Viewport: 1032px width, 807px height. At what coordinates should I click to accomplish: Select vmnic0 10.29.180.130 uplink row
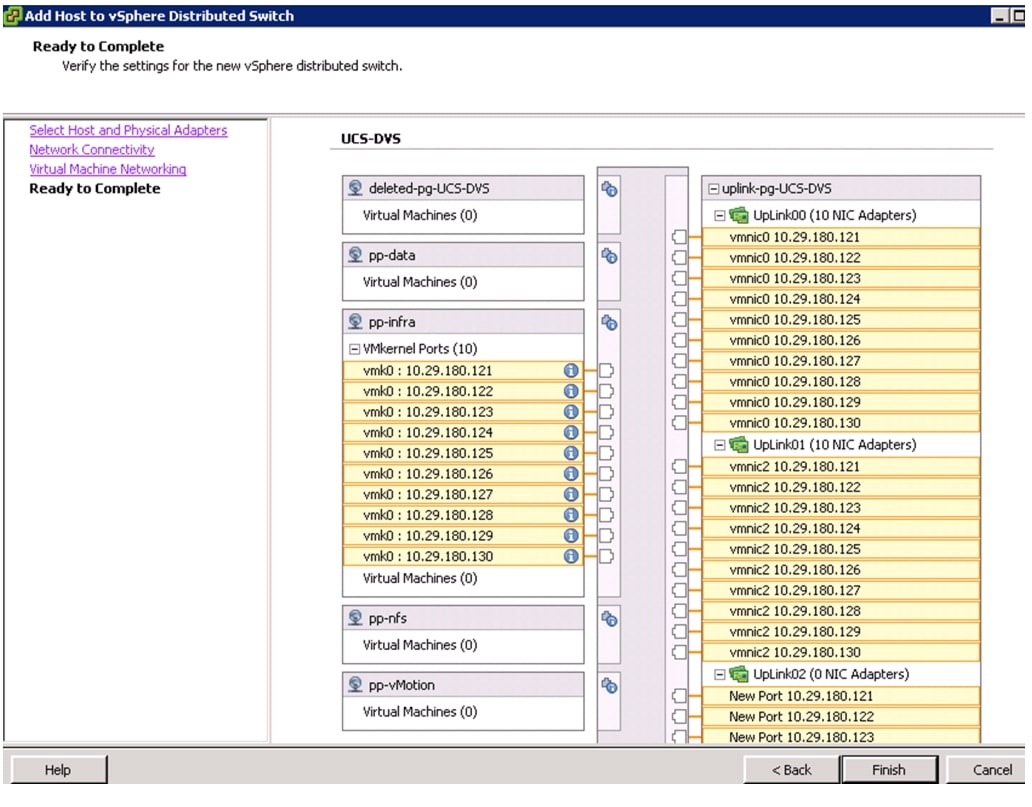[841, 423]
